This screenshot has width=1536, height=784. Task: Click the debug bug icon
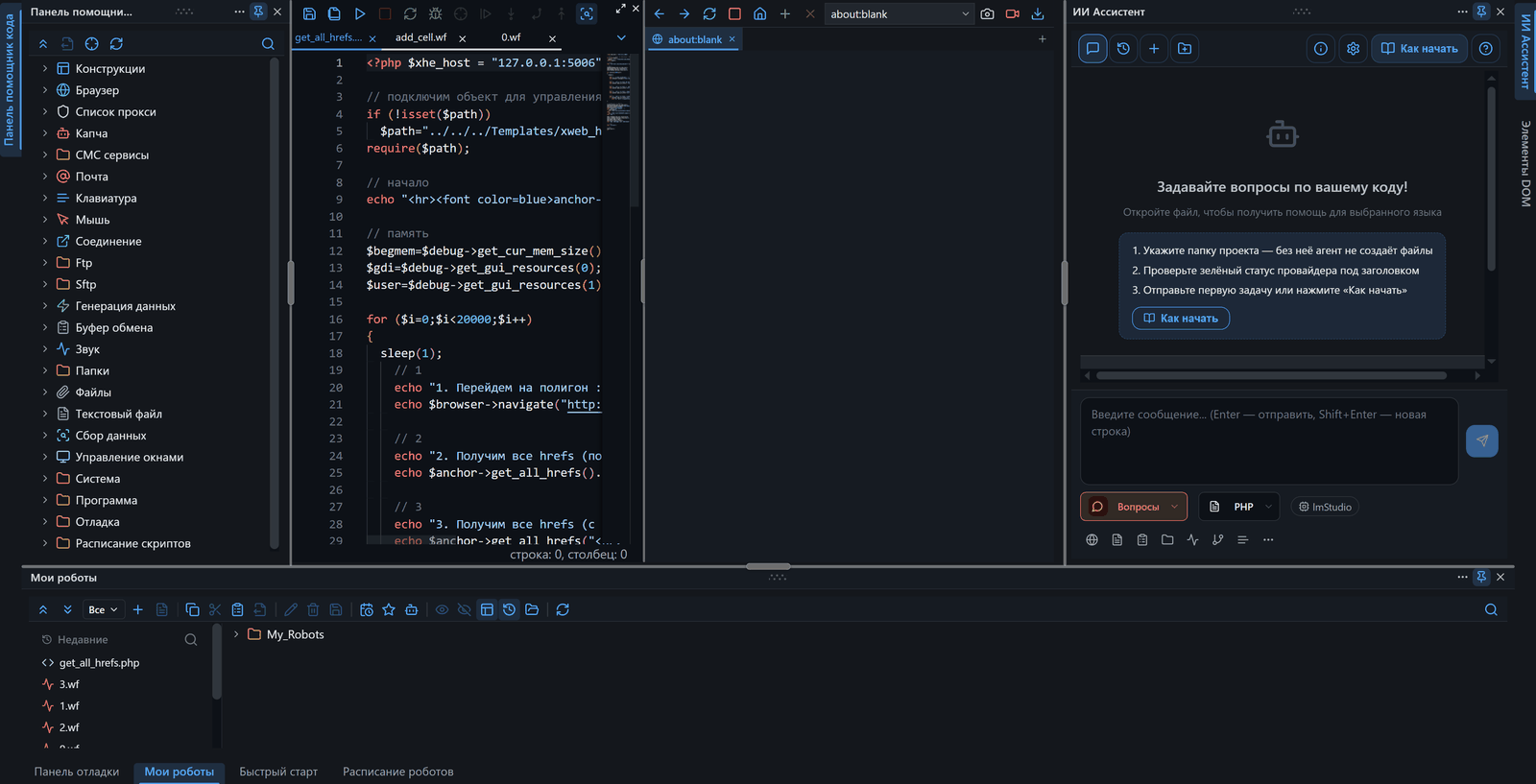pos(435,13)
